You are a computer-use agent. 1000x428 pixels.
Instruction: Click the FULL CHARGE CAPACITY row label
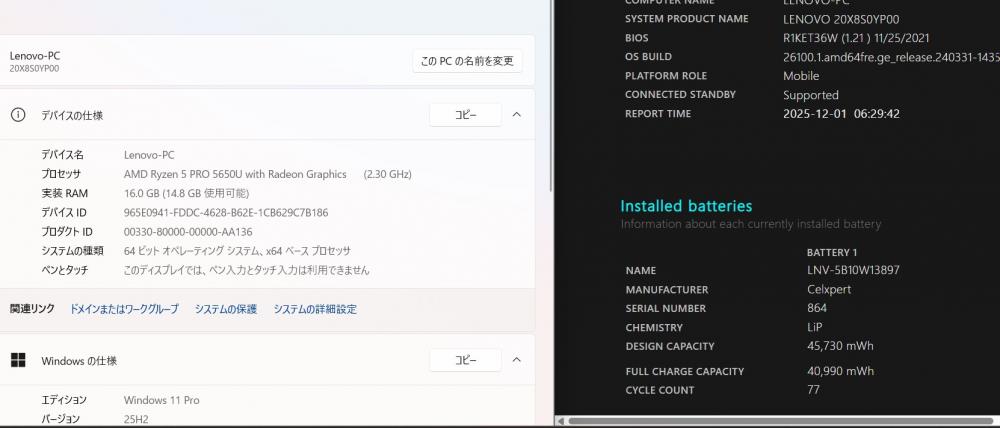click(685, 371)
